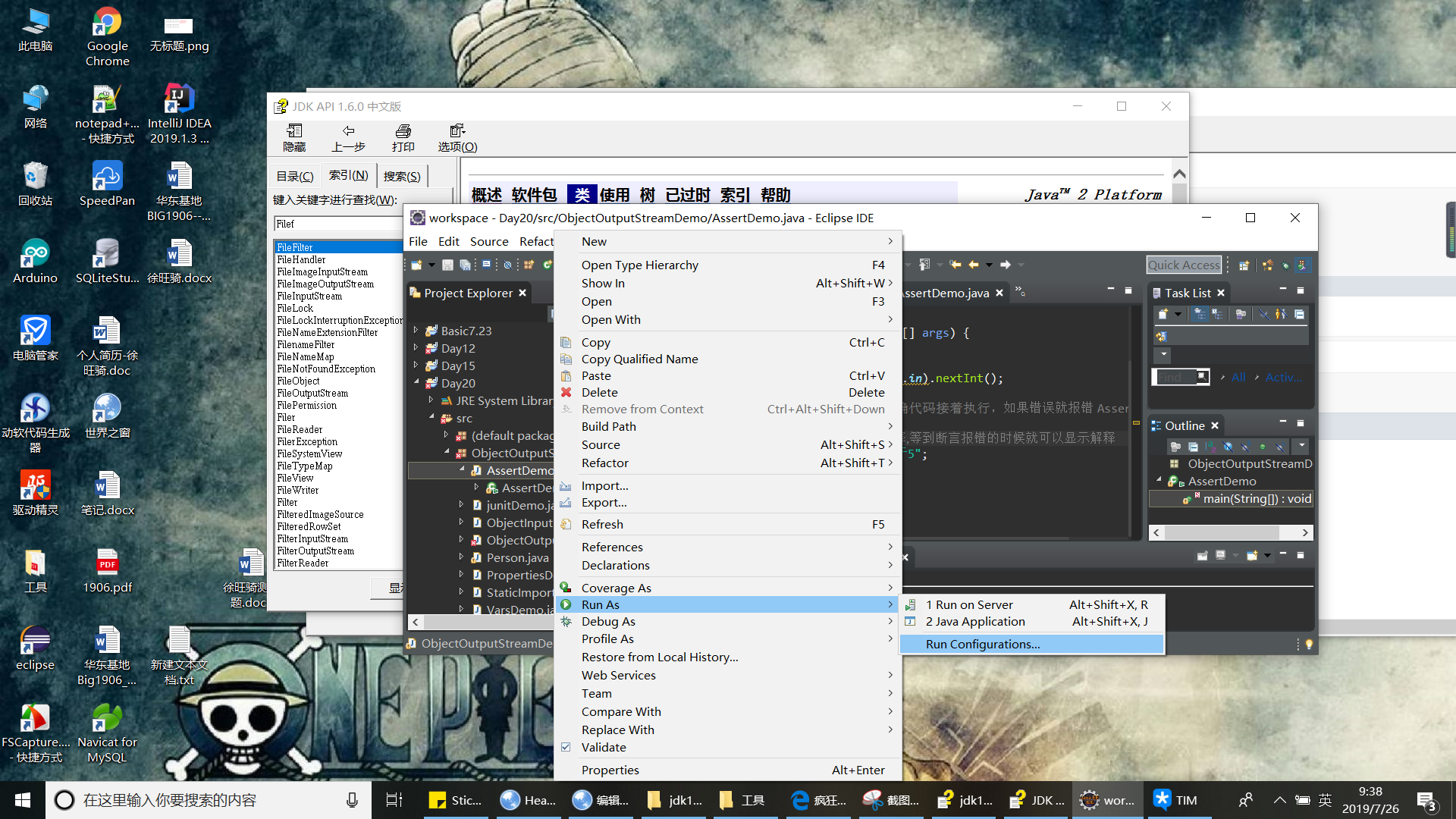Click the Windows taskbar search box
The width and height of the screenshot is (1456, 819).
tap(209, 800)
